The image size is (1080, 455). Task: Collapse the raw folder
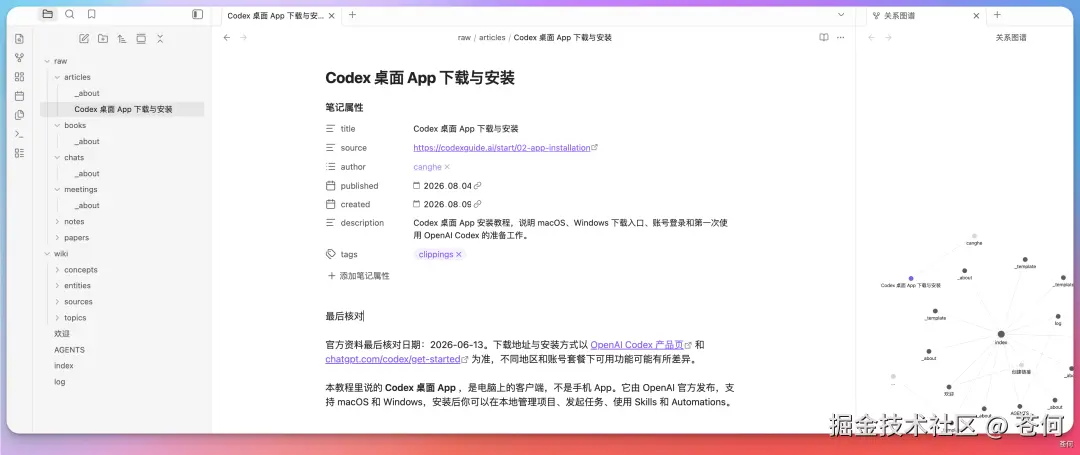pos(47,61)
